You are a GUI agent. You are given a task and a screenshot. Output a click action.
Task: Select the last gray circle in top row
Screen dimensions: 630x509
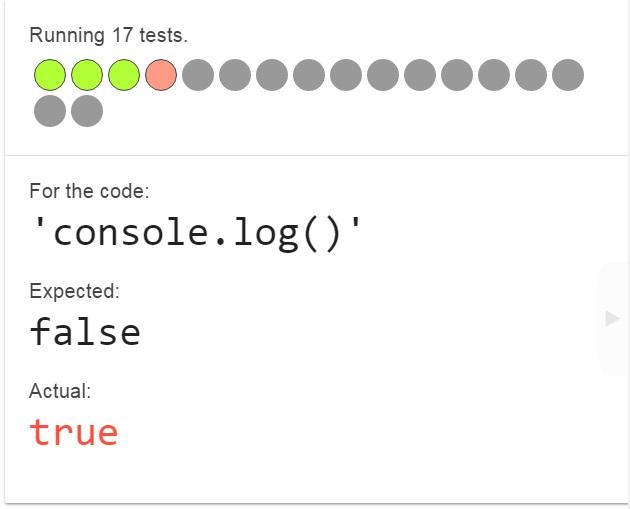click(x=567, y=75)
